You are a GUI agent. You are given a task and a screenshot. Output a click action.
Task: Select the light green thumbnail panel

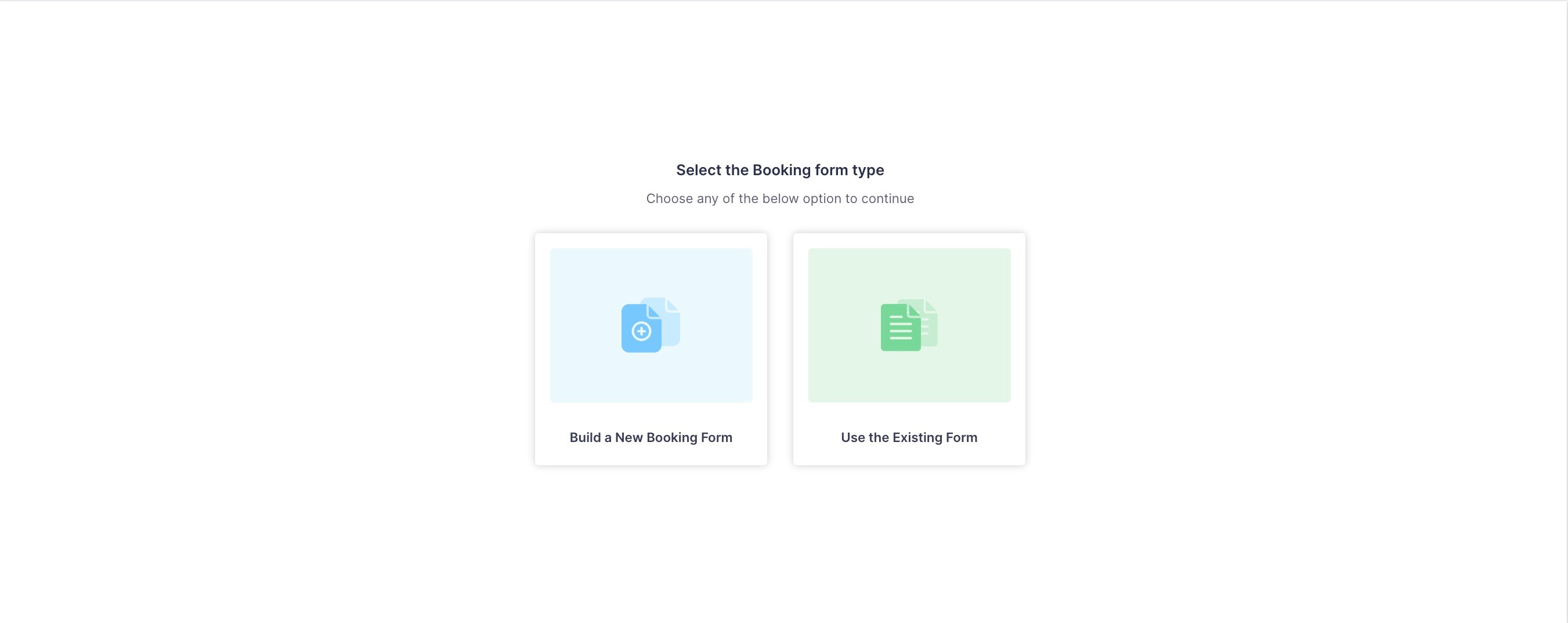(x=909, y=325)
